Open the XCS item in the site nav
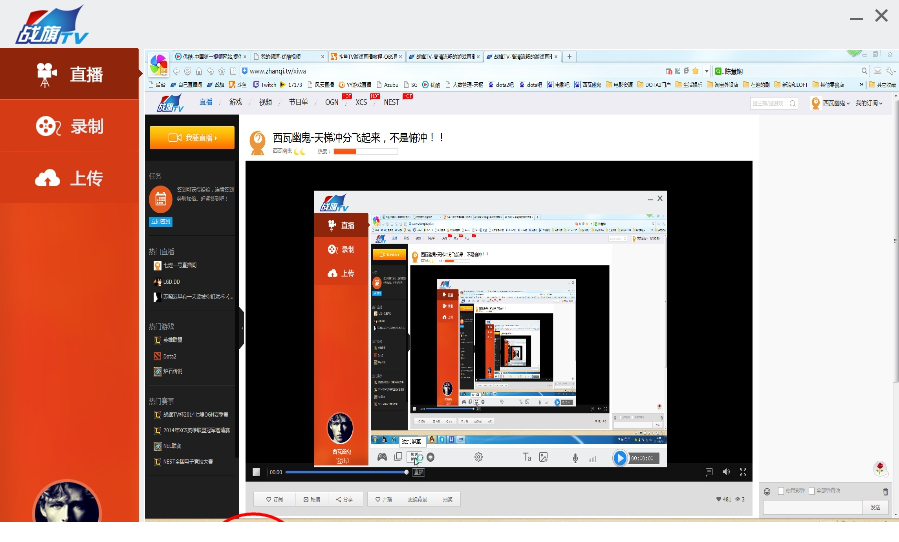 [361, 102]
